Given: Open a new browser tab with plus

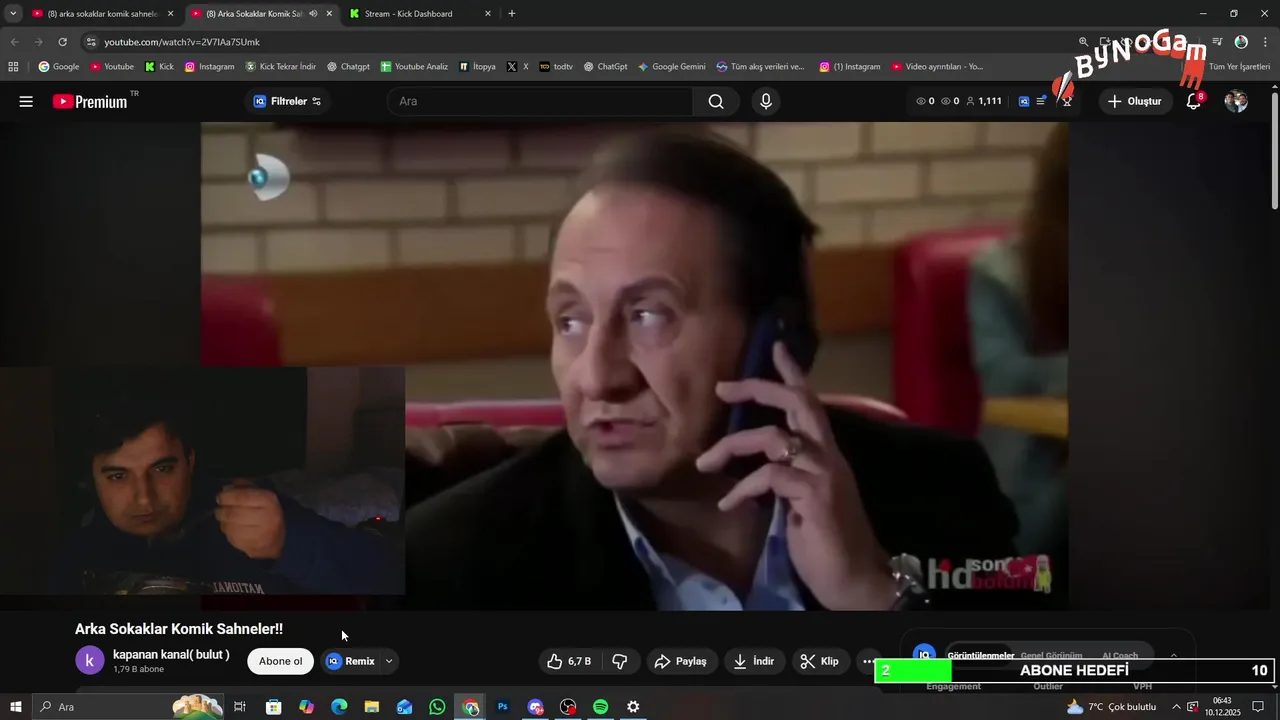Looking at the screenshot, I should point(512,14).
